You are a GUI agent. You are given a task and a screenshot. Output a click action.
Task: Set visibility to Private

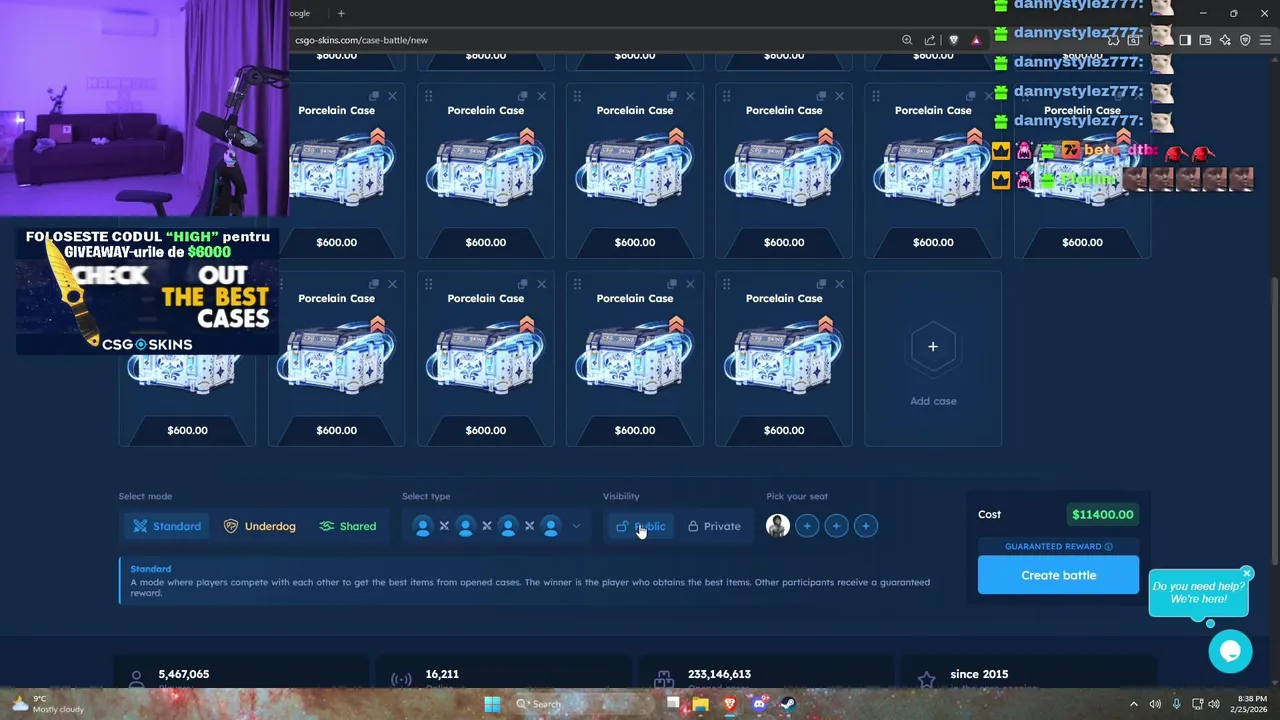click(714, 526)
